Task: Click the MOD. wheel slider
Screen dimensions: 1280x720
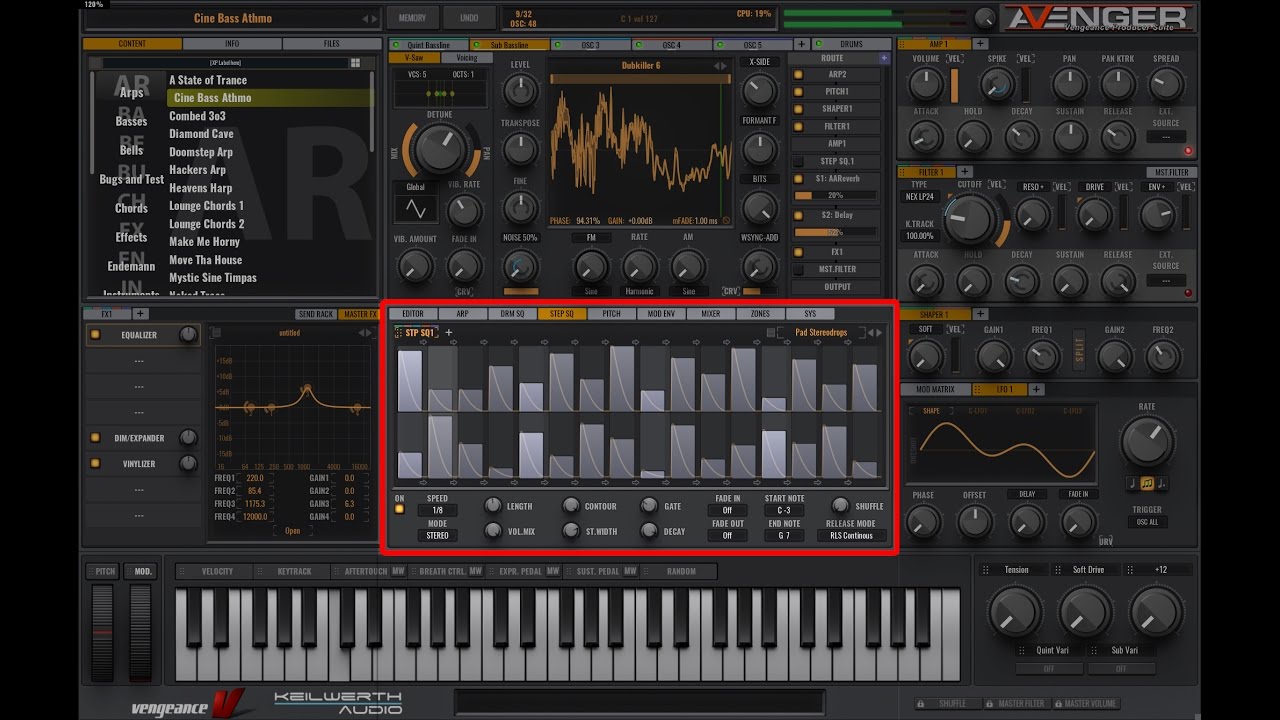Action: coord(141,633)
